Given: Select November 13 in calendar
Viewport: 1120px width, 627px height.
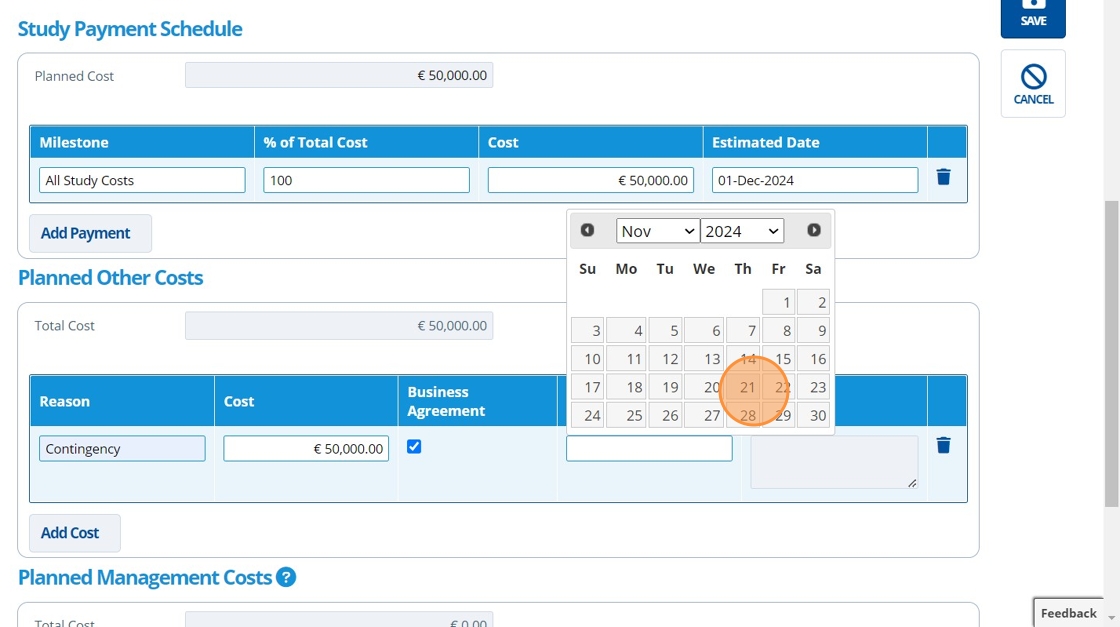Looking at the screenshot, I should (704, 358).
